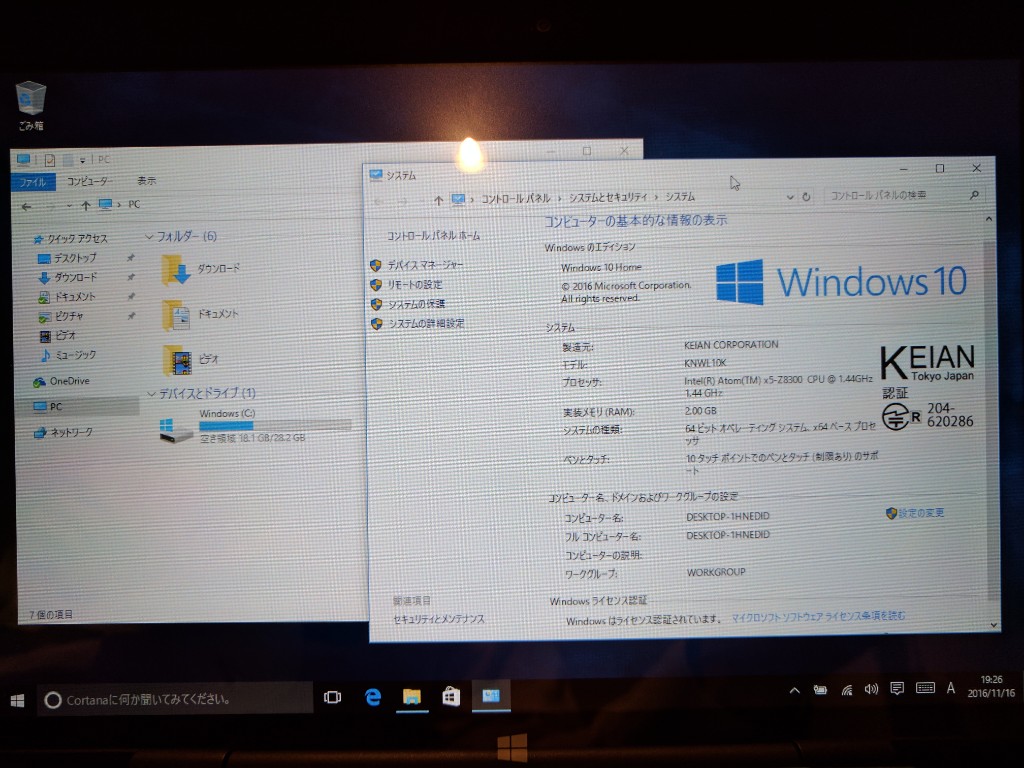Open the Action Center notifications icon

tap(897, 688)
